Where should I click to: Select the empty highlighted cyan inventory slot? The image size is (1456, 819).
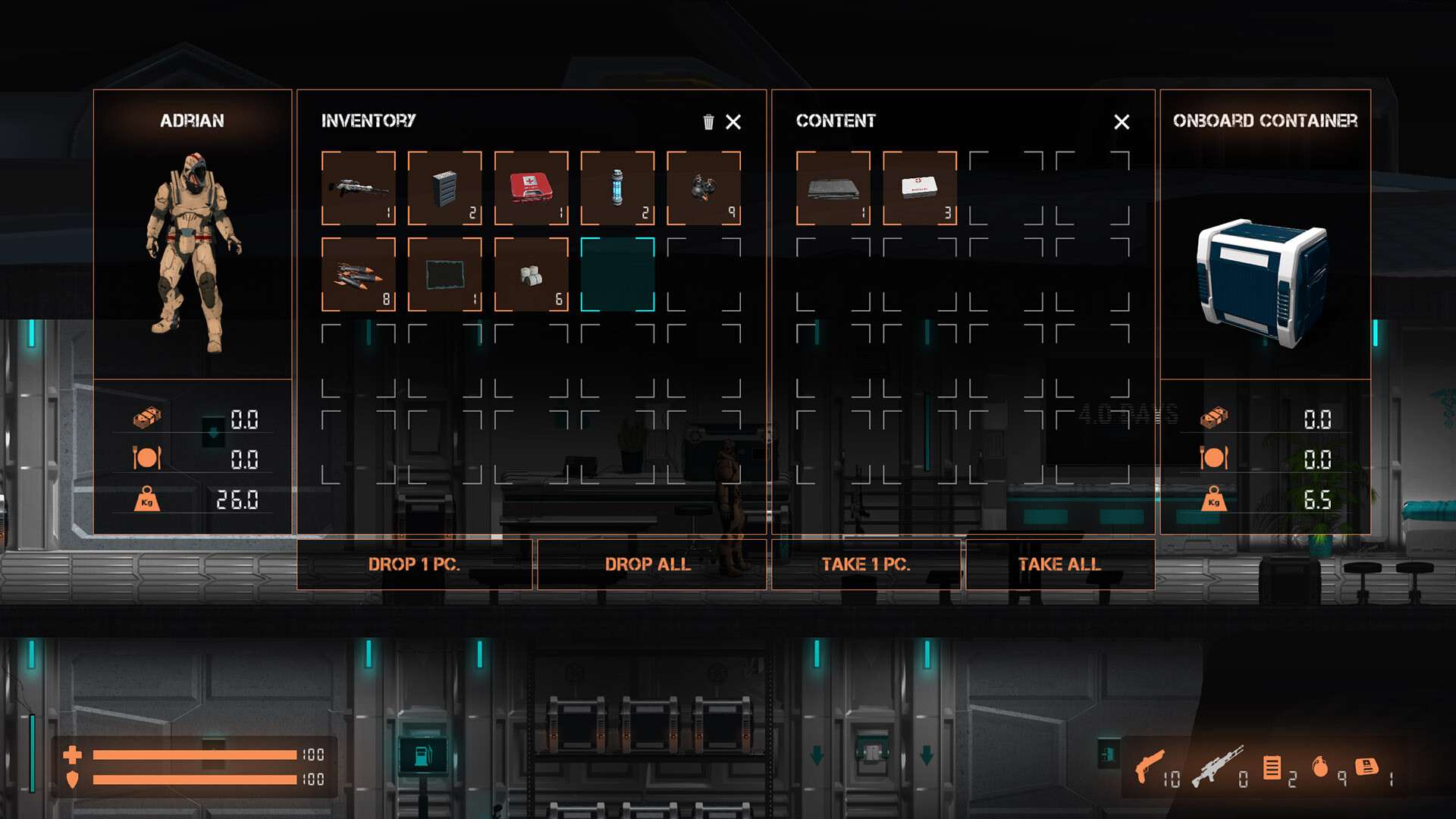(x=618, y=275)
